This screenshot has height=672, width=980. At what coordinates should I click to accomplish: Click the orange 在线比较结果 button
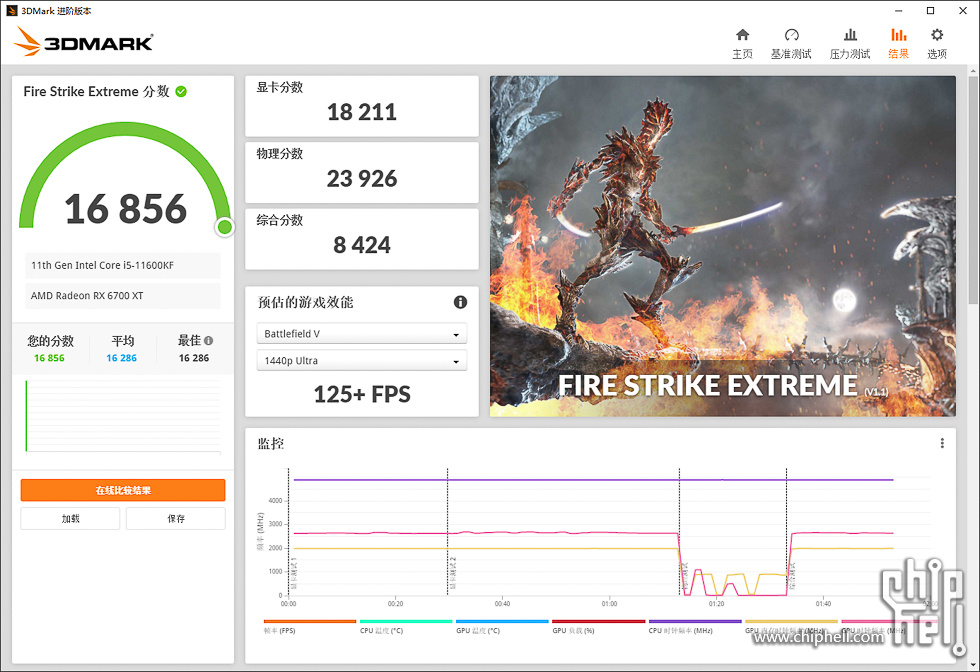pyautogui.click(x=122, y=490)
